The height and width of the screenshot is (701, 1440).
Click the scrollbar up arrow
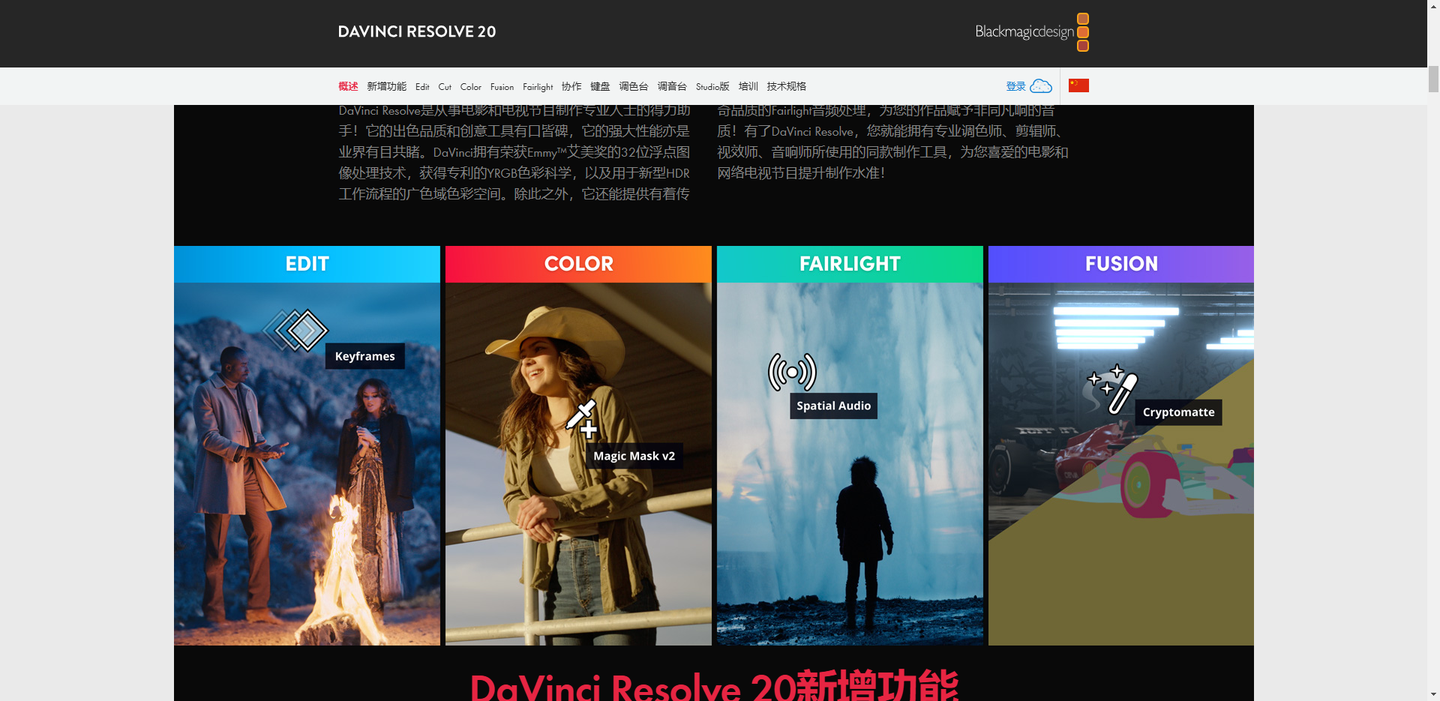[x=1433, y=7]
